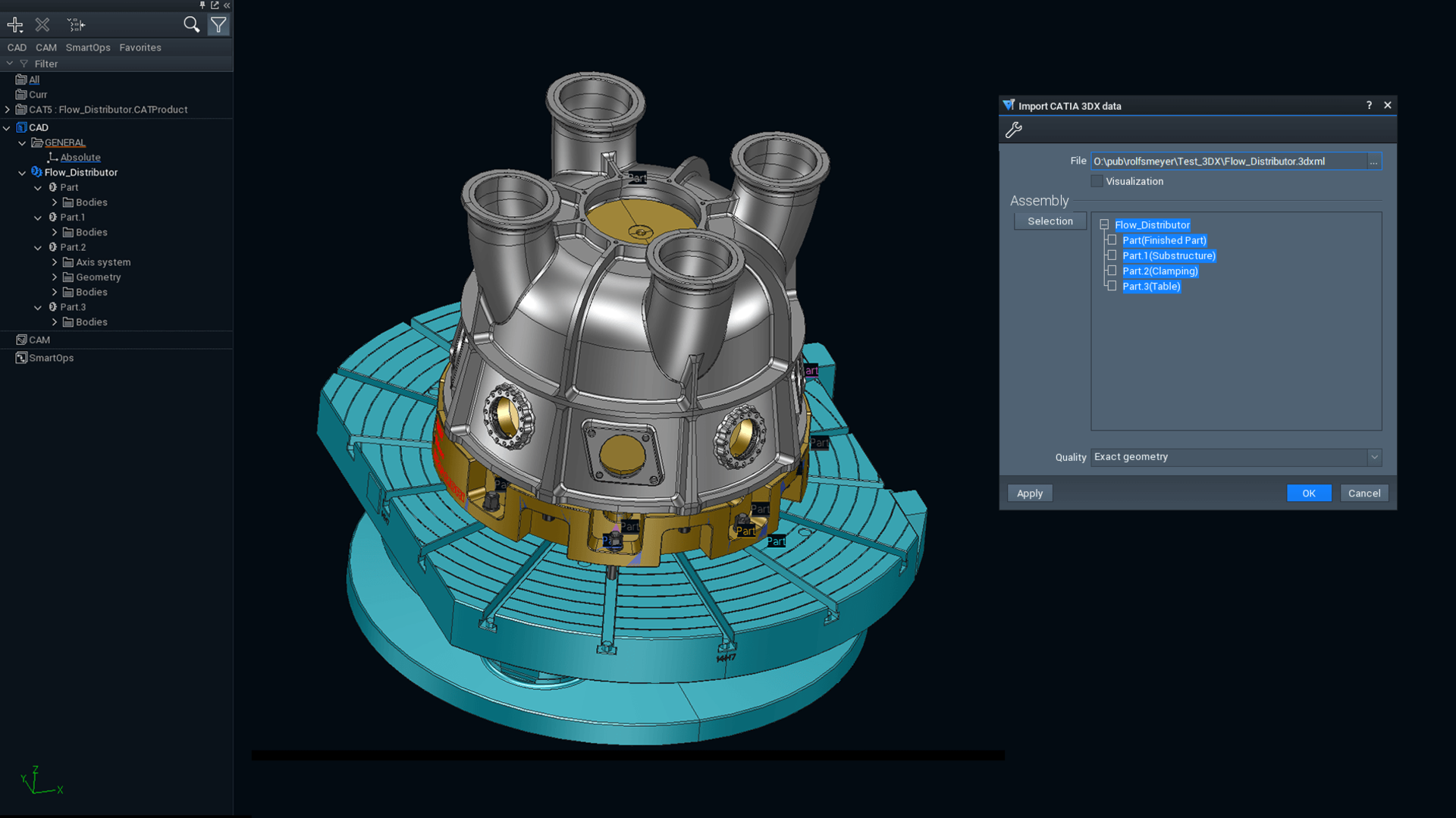This screenshot has width=1456, height=818.
Task: Click the Absolute coordinate system icon
Action: coord(52,158)
